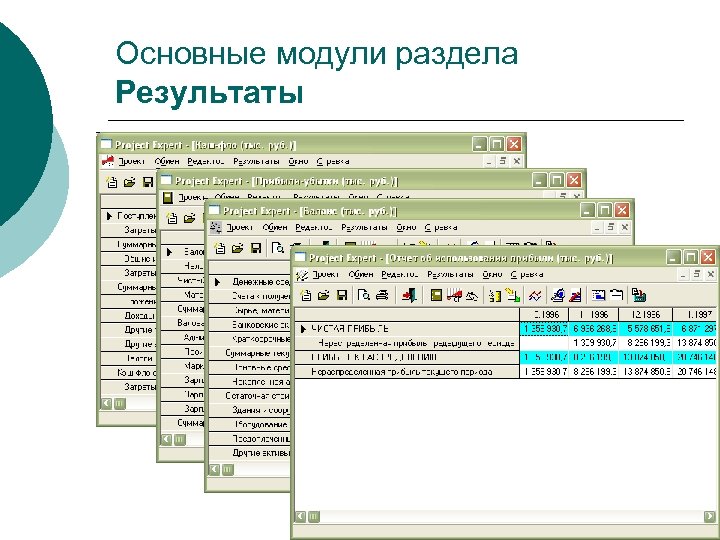This screenshot has height=540, width=720.
Task: Click the scales icon in front toolbar
Action: 472,296
